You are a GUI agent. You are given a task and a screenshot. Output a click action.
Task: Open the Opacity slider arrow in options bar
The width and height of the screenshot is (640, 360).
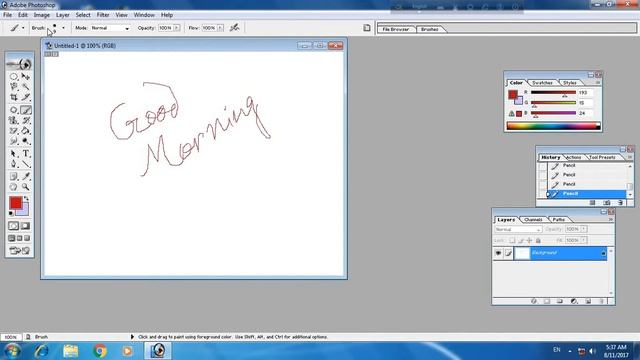[176, 28]
